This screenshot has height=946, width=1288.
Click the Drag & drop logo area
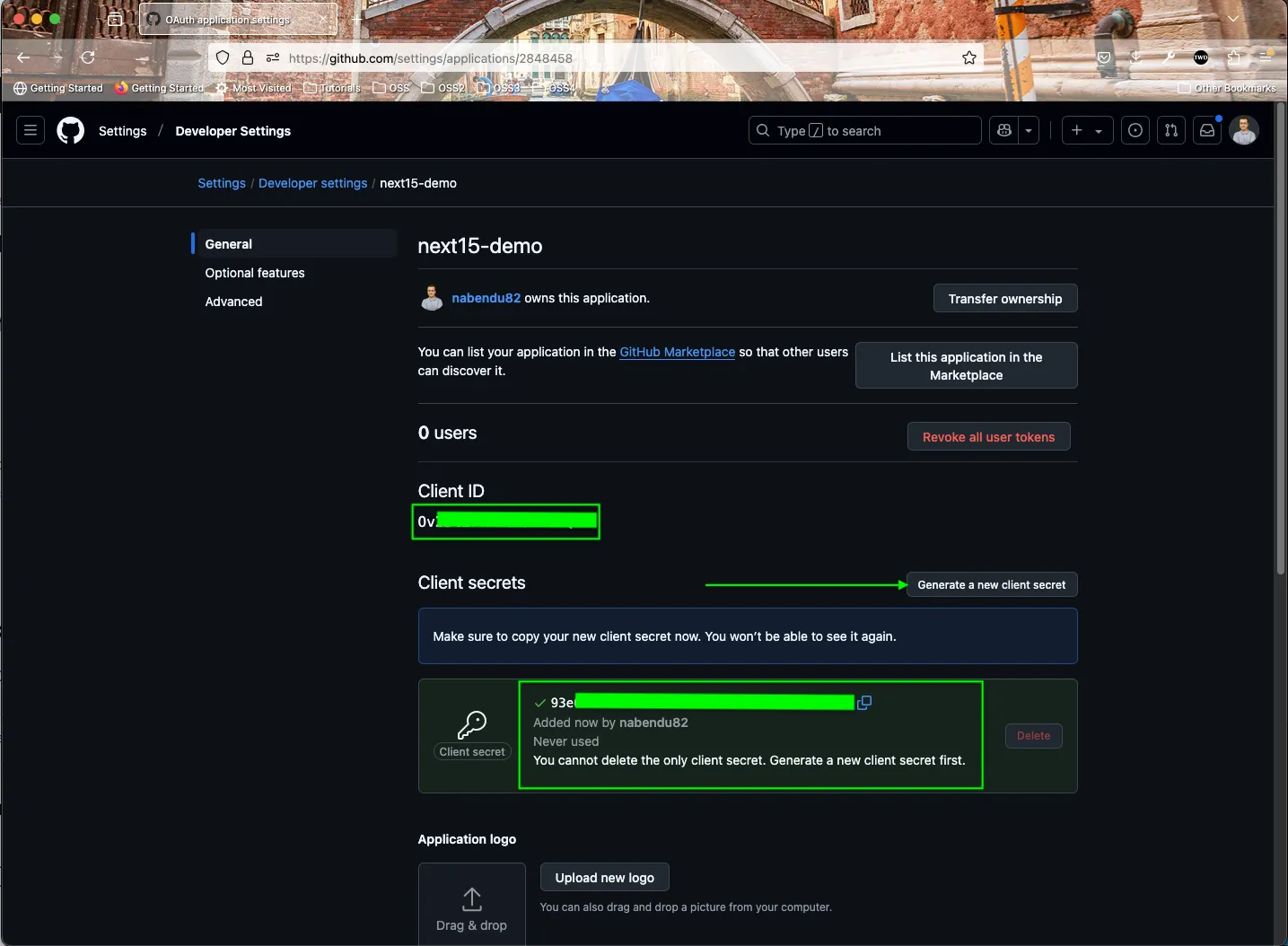[x=472, y=905]
